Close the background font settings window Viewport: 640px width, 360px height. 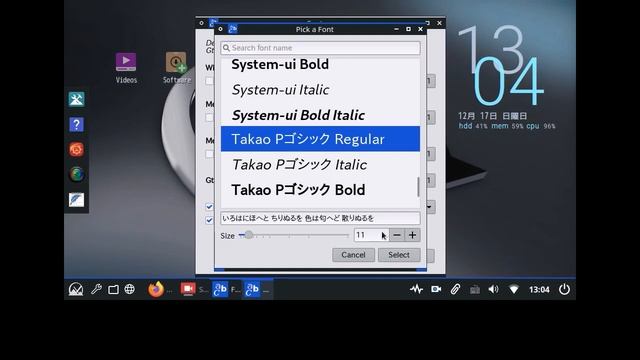[439, 23]
